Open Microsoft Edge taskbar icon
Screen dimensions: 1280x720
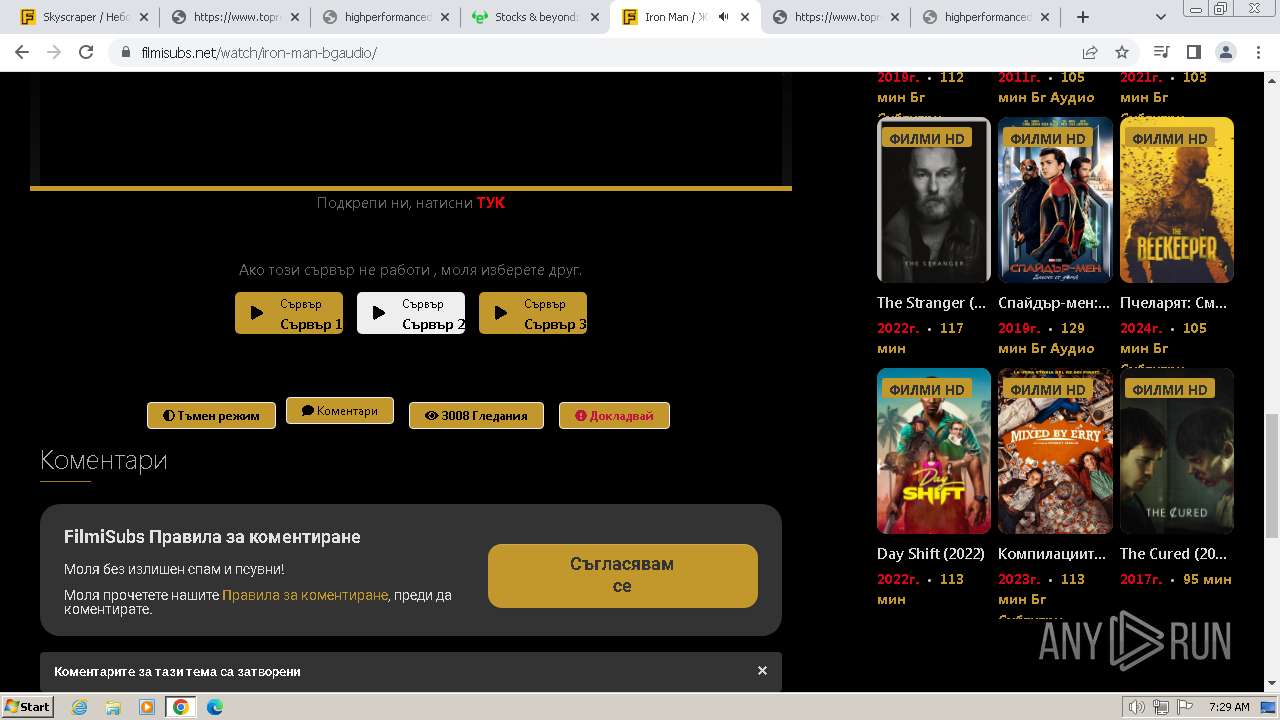pyautogui.click(x=215, y=707)
